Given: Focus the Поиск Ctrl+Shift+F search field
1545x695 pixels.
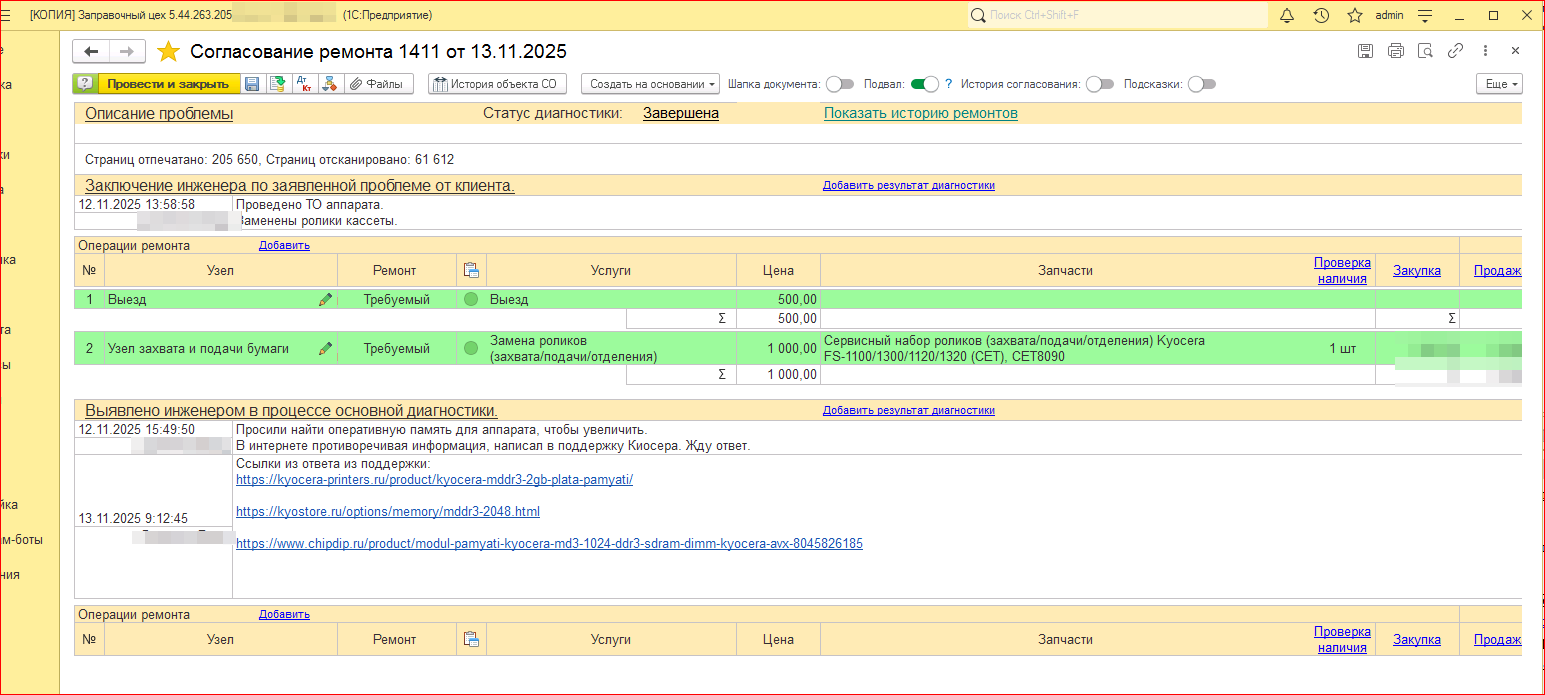Looking at the screenshot, I should pyautogui.click(x=1117, y=15).
